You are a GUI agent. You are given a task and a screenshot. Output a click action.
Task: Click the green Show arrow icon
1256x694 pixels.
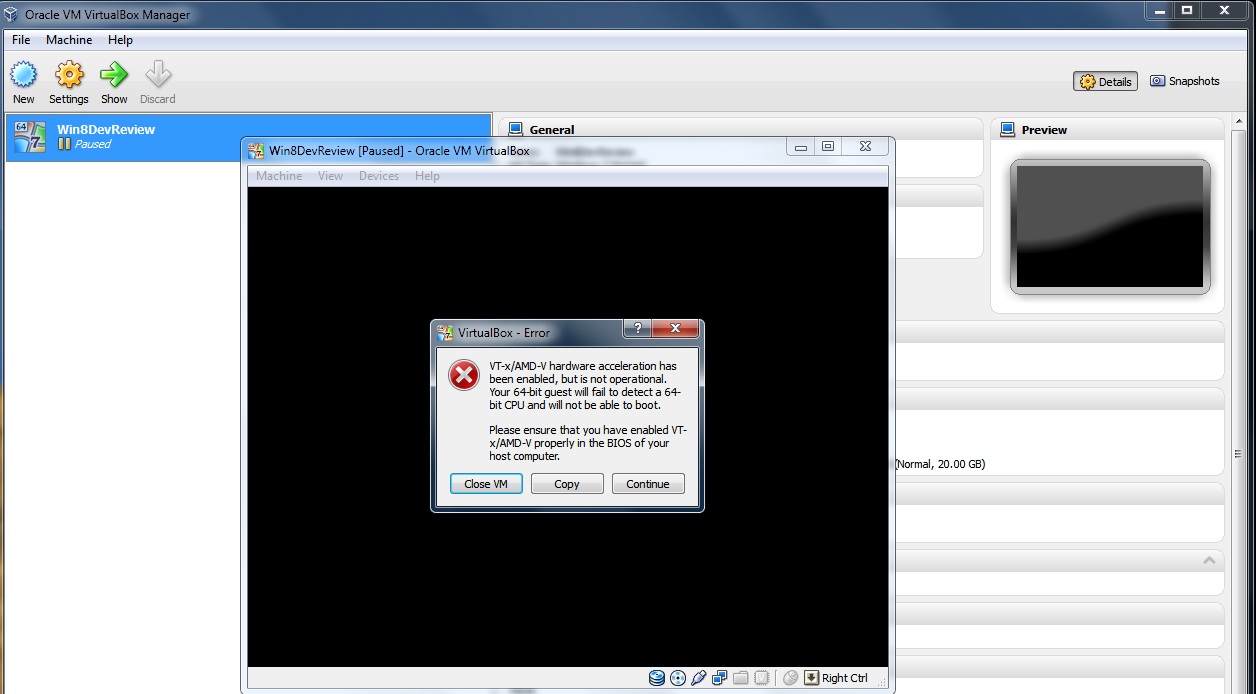pyautogui.click(x=114, y=75)
